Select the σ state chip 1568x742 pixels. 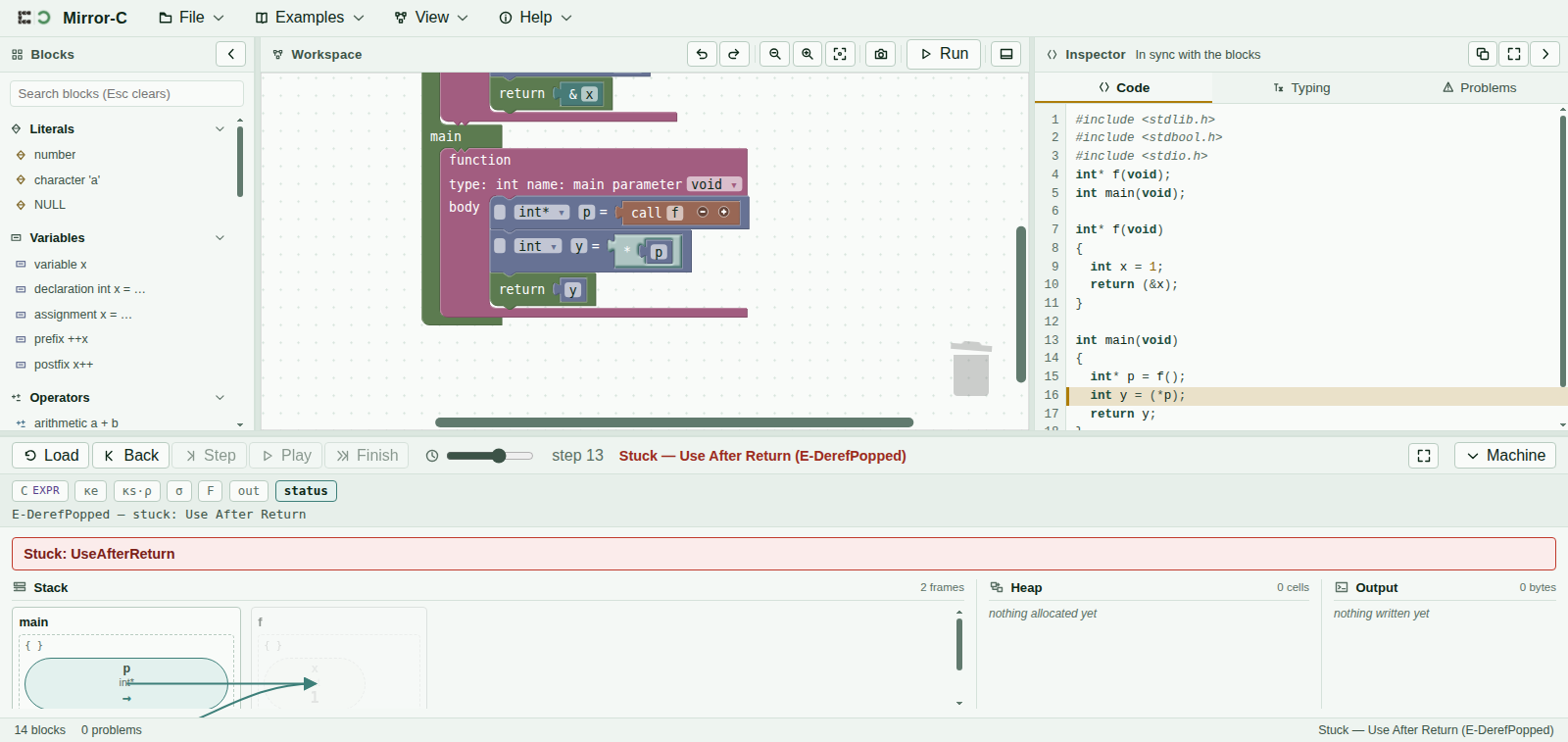179,491
